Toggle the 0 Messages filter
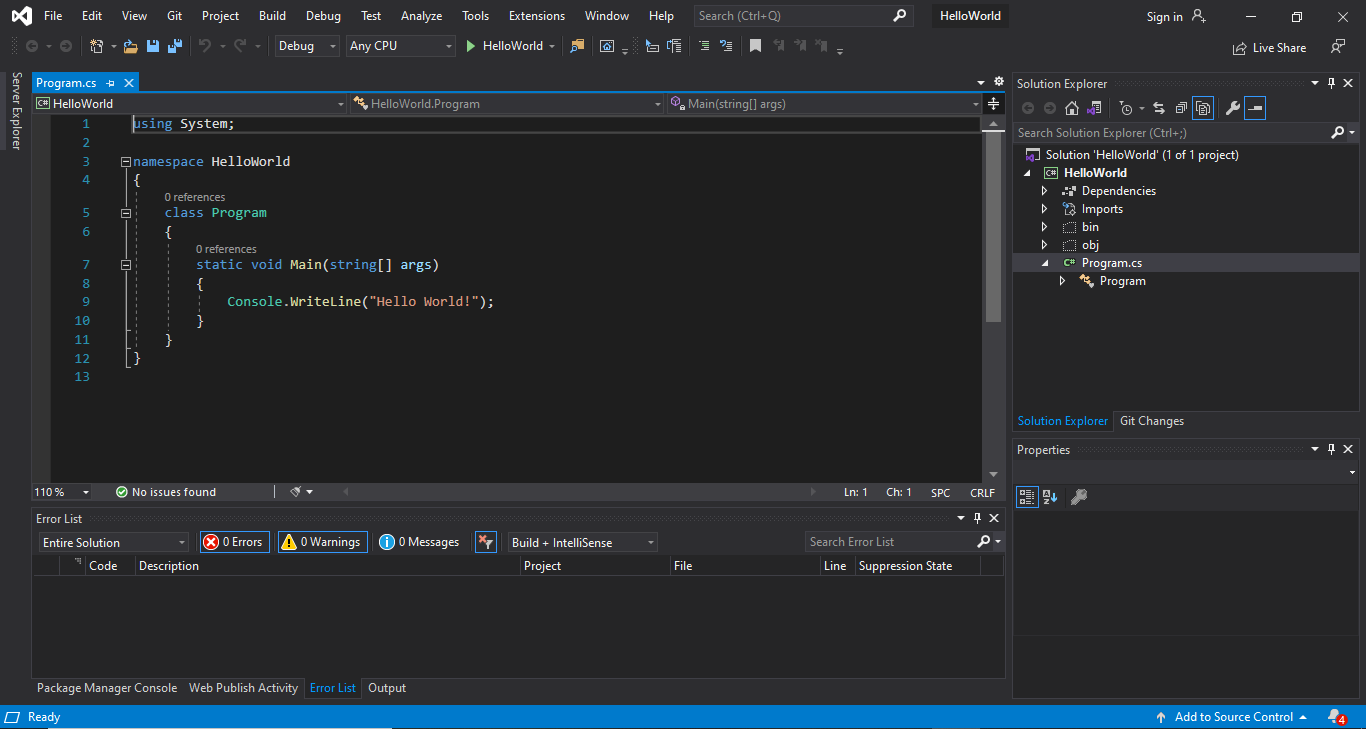Viewport: 1366px width, 729px height. click(420, 542)
